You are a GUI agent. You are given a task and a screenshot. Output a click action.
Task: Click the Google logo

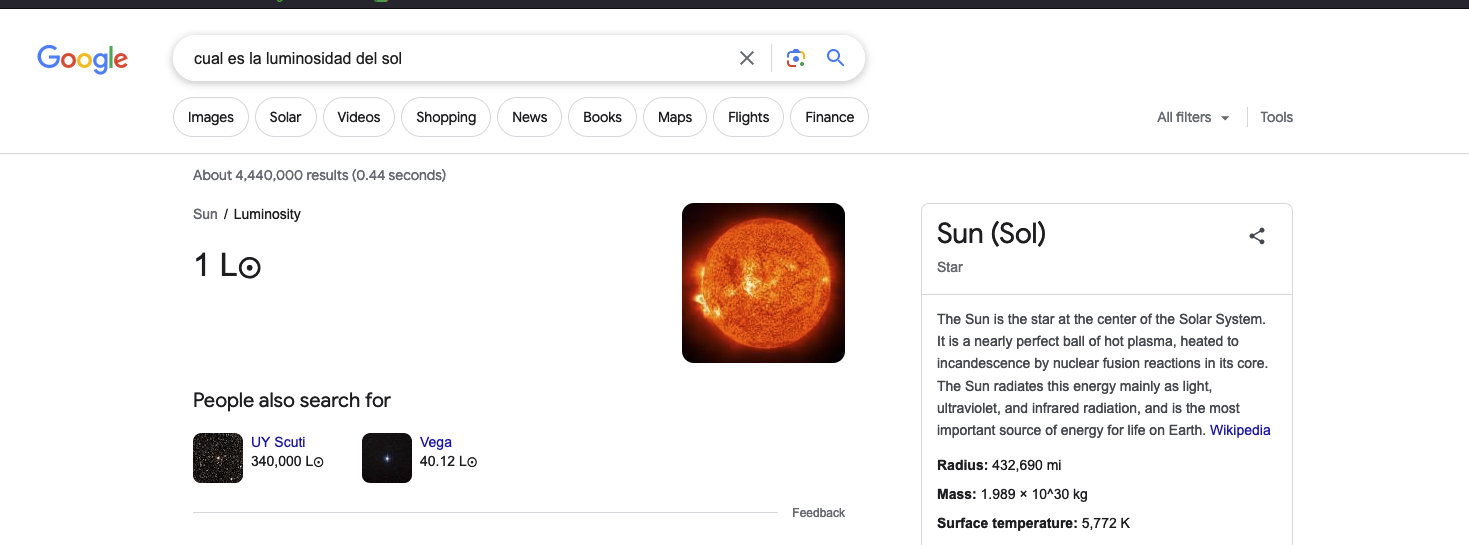pos(83,59)
